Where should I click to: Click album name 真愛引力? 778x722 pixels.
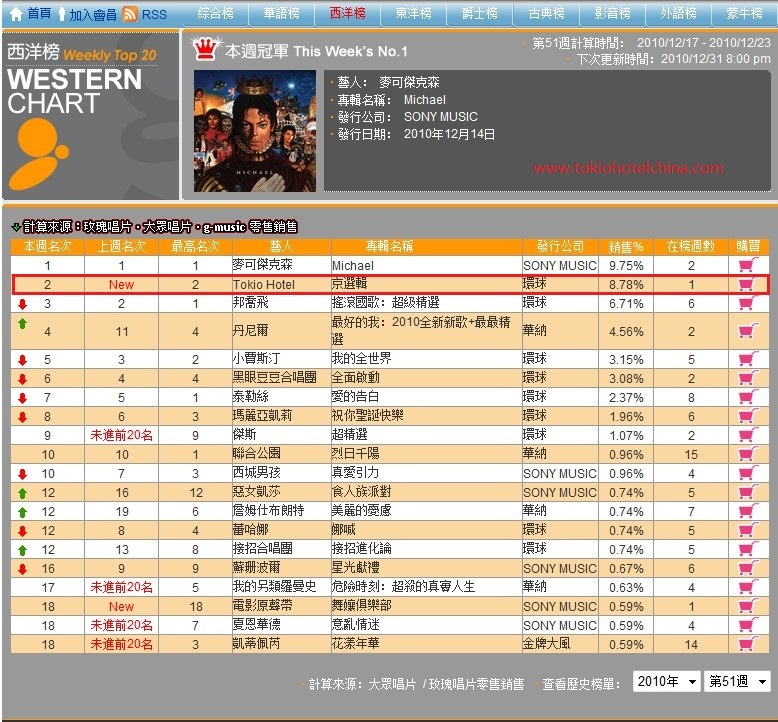coord(355,472)
